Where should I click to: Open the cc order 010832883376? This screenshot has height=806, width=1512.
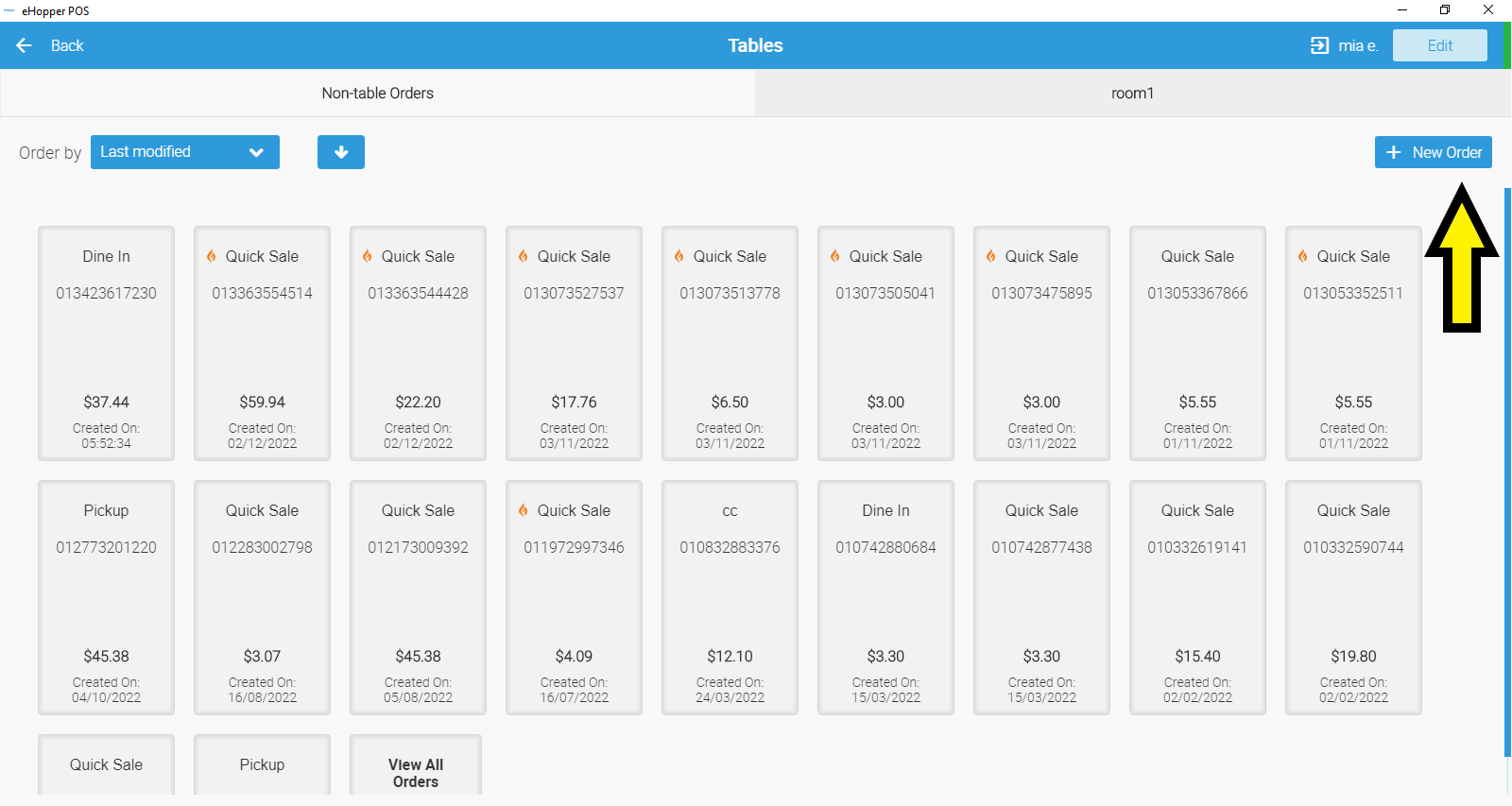point(730,597)
